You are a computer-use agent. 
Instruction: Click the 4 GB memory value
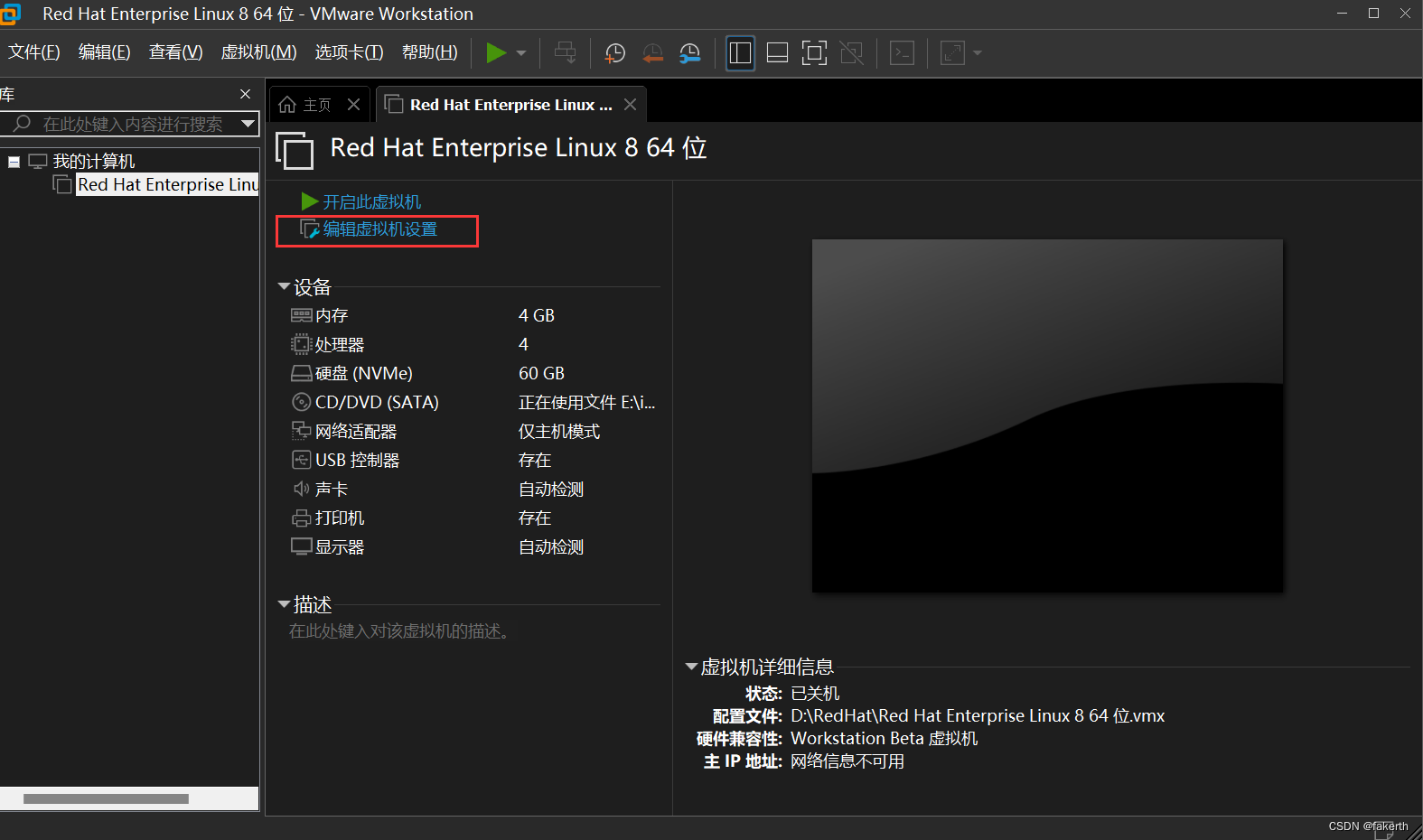(537, 315)
